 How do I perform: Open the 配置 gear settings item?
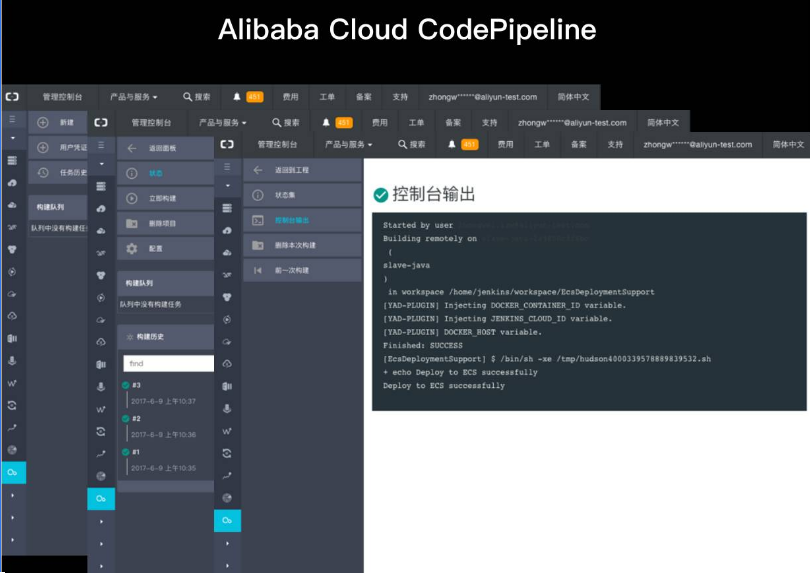(155, 248)
